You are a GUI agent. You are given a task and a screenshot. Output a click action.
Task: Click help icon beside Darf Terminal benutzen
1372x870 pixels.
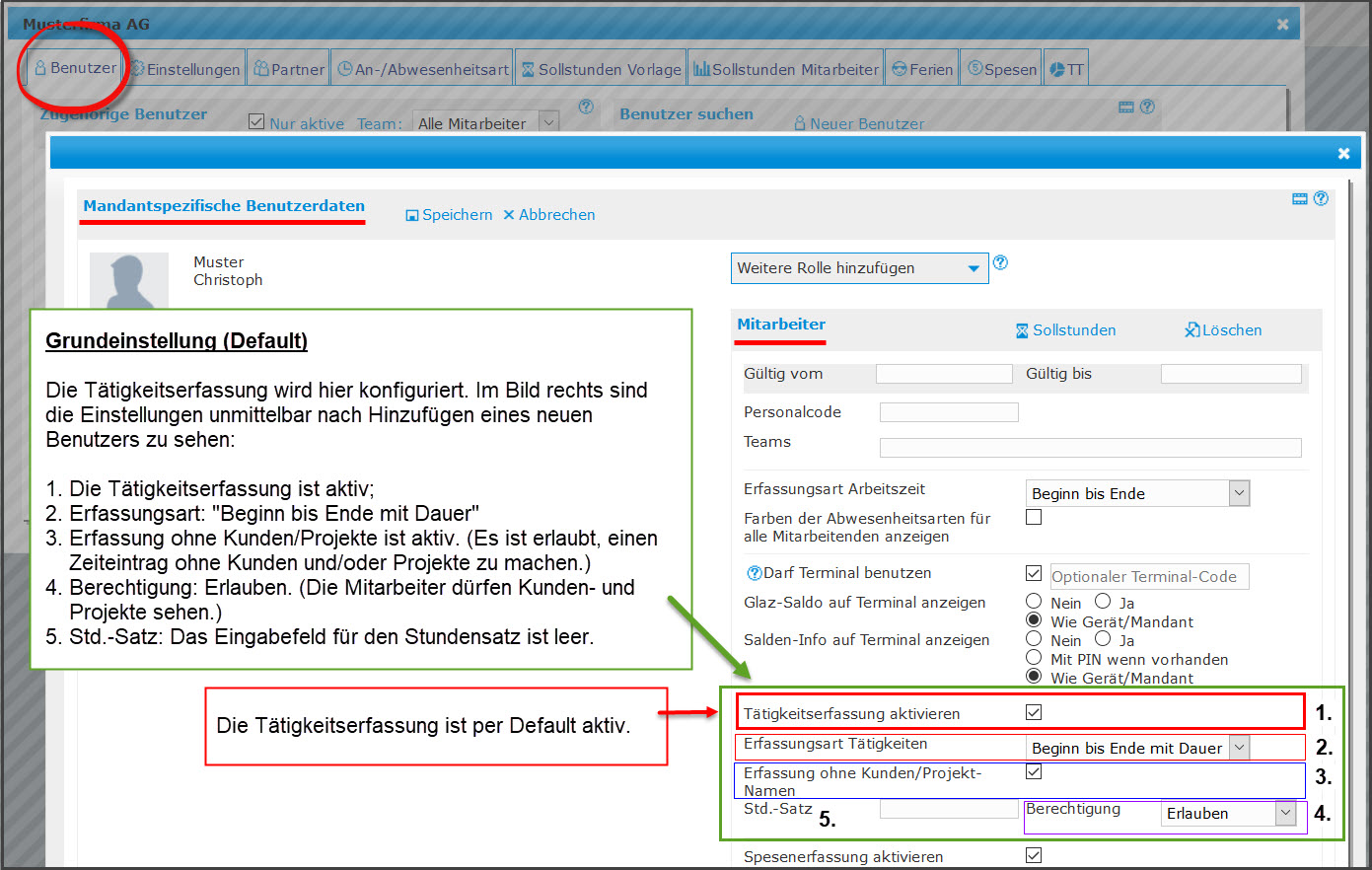point(755,573)
